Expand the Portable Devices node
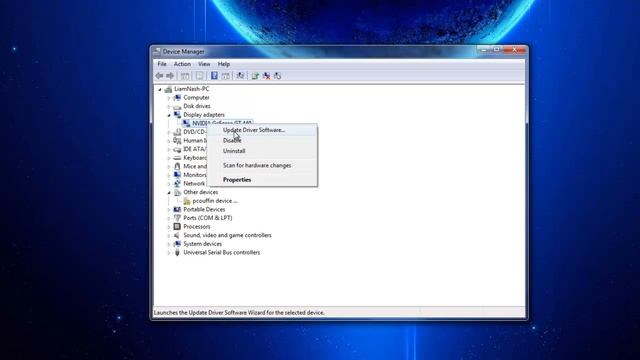Viewport: 640px width, 360px height. (169, 210)
